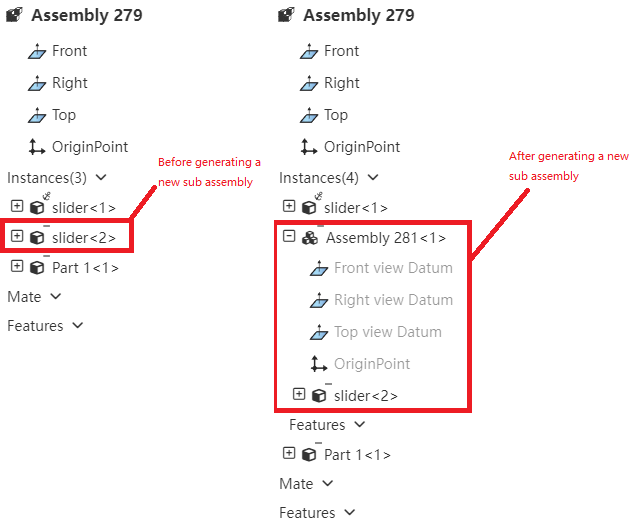Click the OriginPoint axis icon in left tree
Image resolution: width=639 pixels, height=527 pixels.
37,147
